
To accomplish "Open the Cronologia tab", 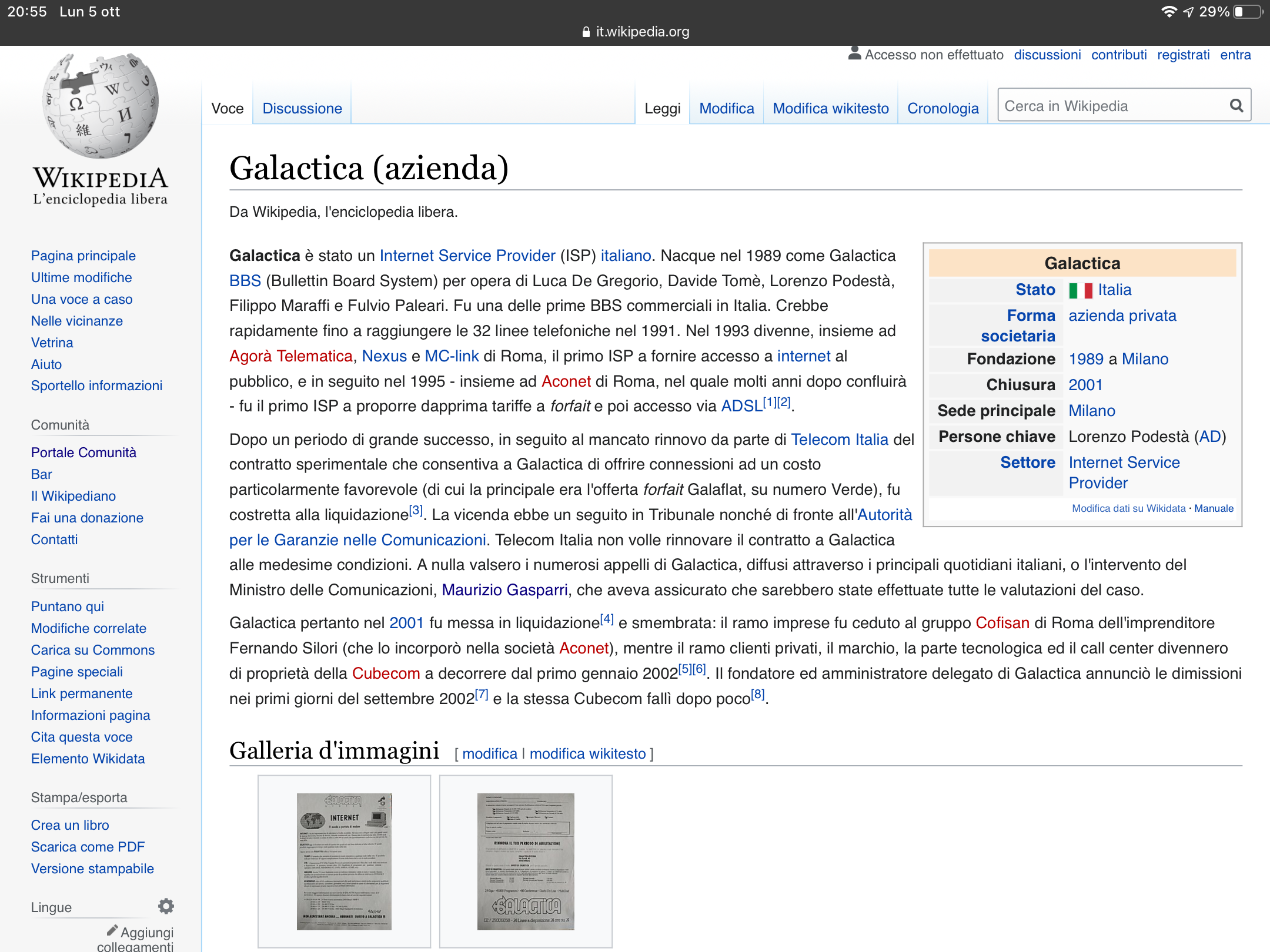I will (x=943, y=109).
